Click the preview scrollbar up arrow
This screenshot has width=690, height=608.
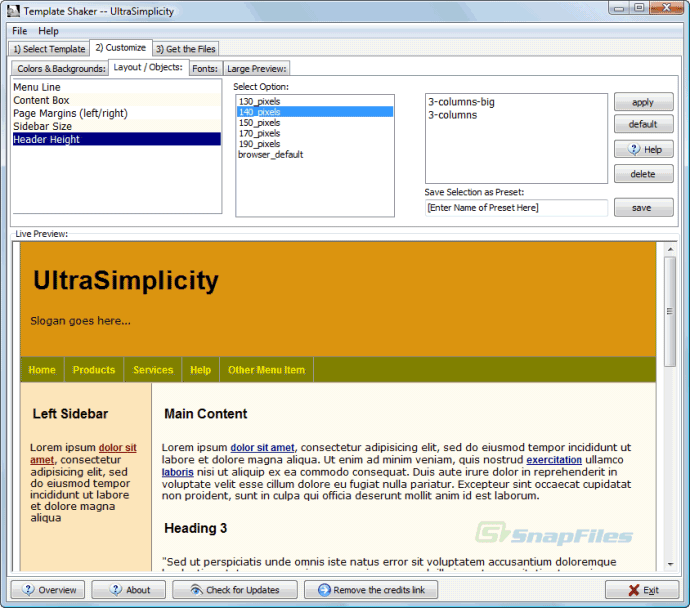670,249
